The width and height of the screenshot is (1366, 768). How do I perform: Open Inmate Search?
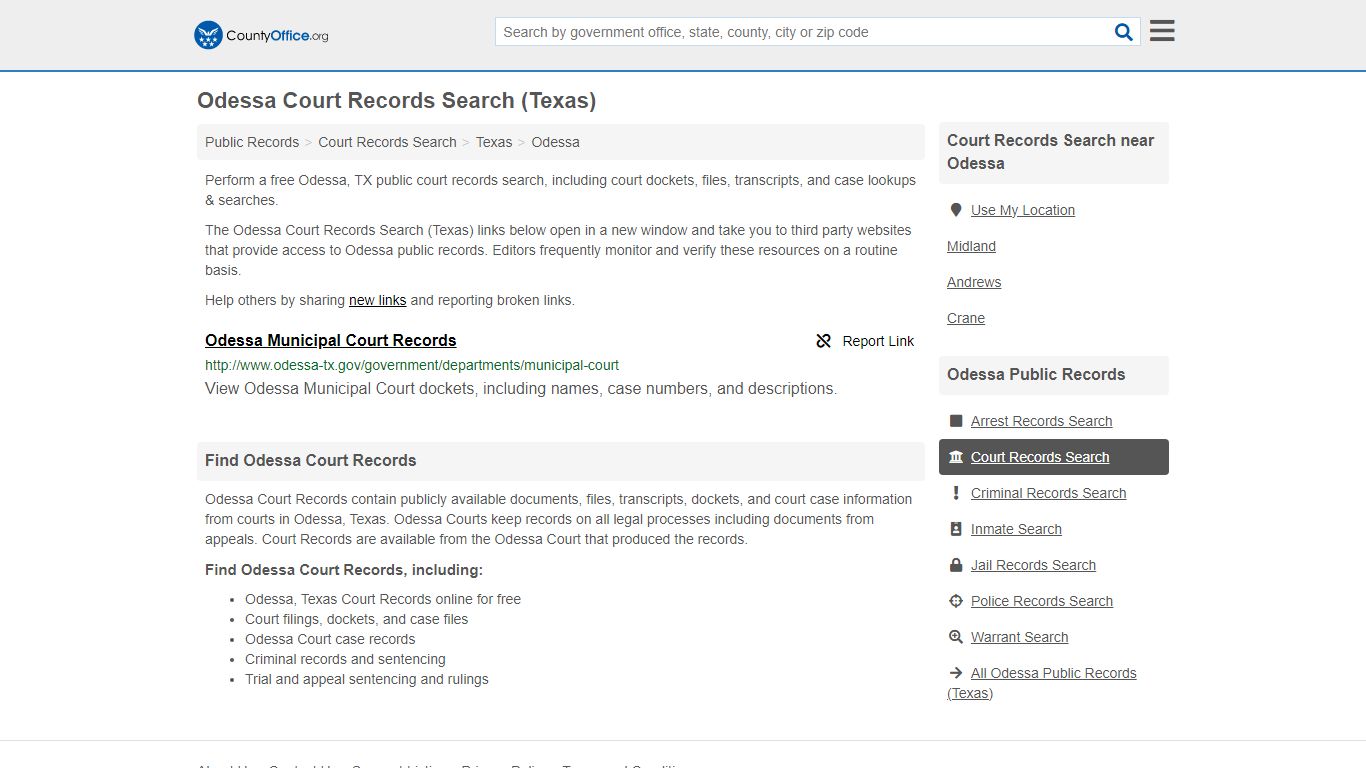(x=1016, y=529)
